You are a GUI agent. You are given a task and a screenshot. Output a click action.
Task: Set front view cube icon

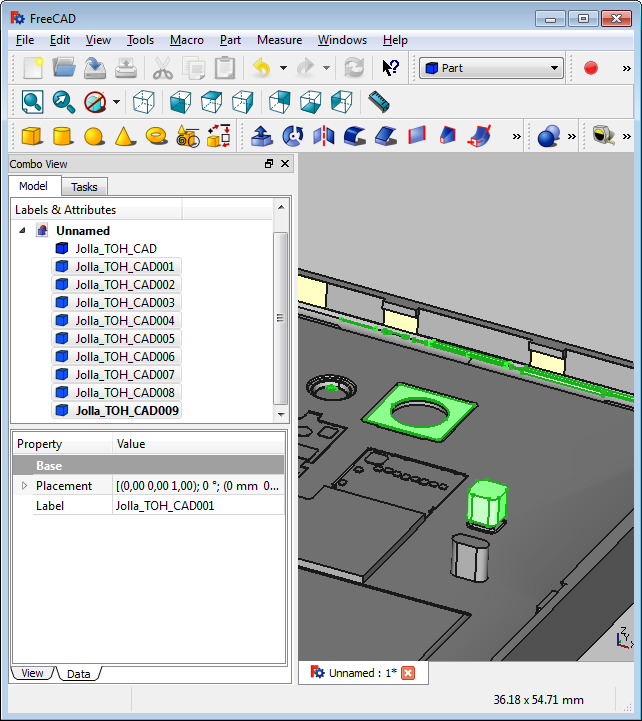180,102
